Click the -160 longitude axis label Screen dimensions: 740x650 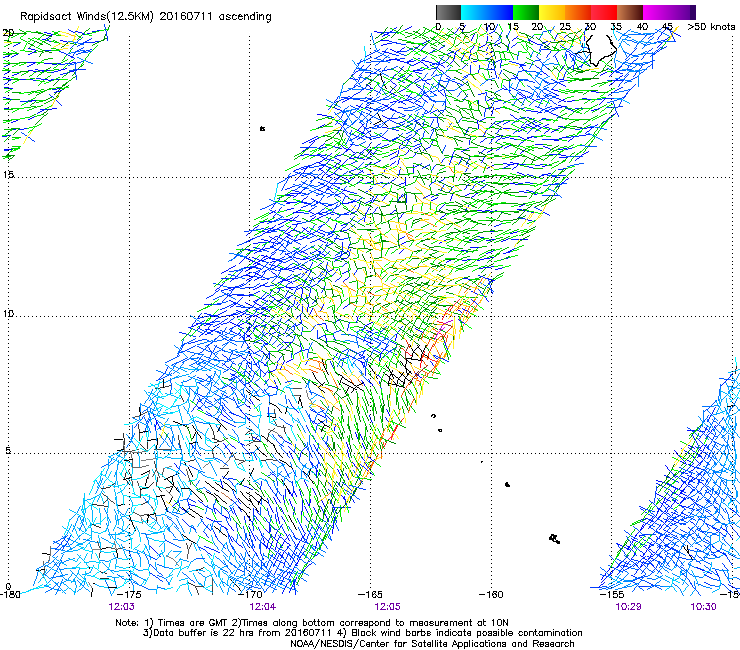pos(491,595)
